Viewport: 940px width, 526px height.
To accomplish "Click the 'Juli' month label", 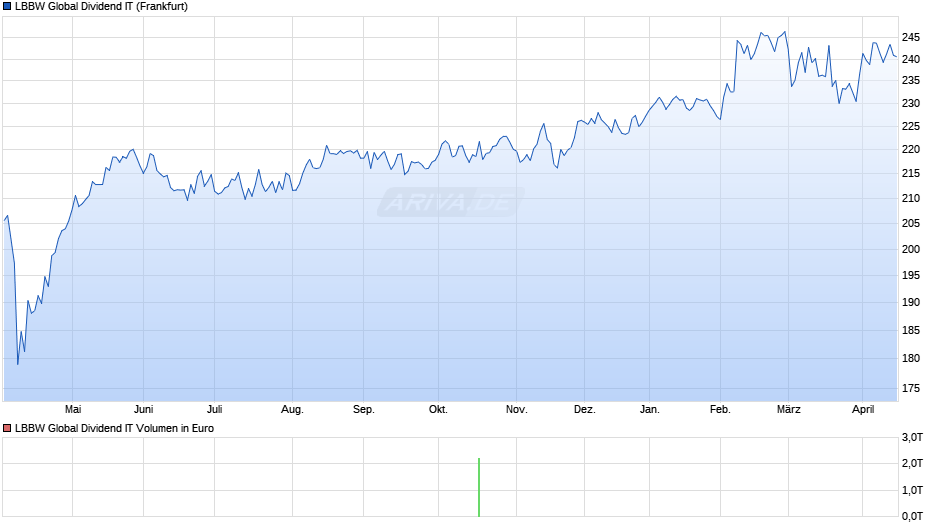I will click(215, 409).
